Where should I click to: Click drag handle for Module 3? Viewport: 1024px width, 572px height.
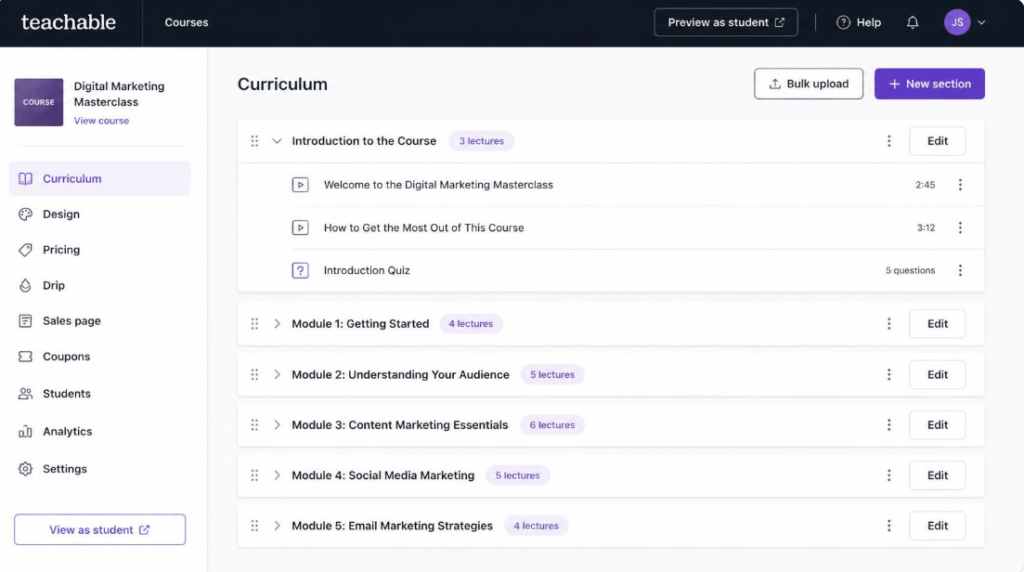point(255,425)
